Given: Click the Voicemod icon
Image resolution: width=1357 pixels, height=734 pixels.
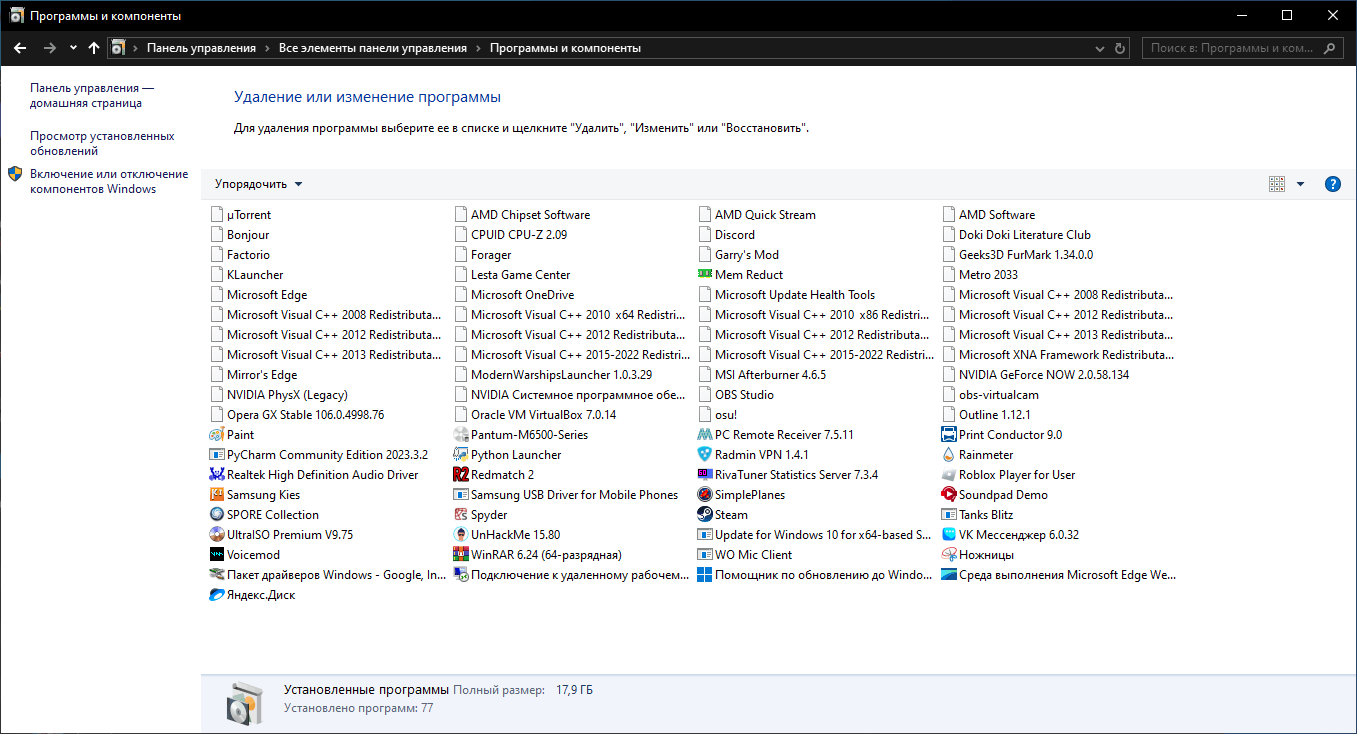Looking at the screenshot, I should [217, 555].
